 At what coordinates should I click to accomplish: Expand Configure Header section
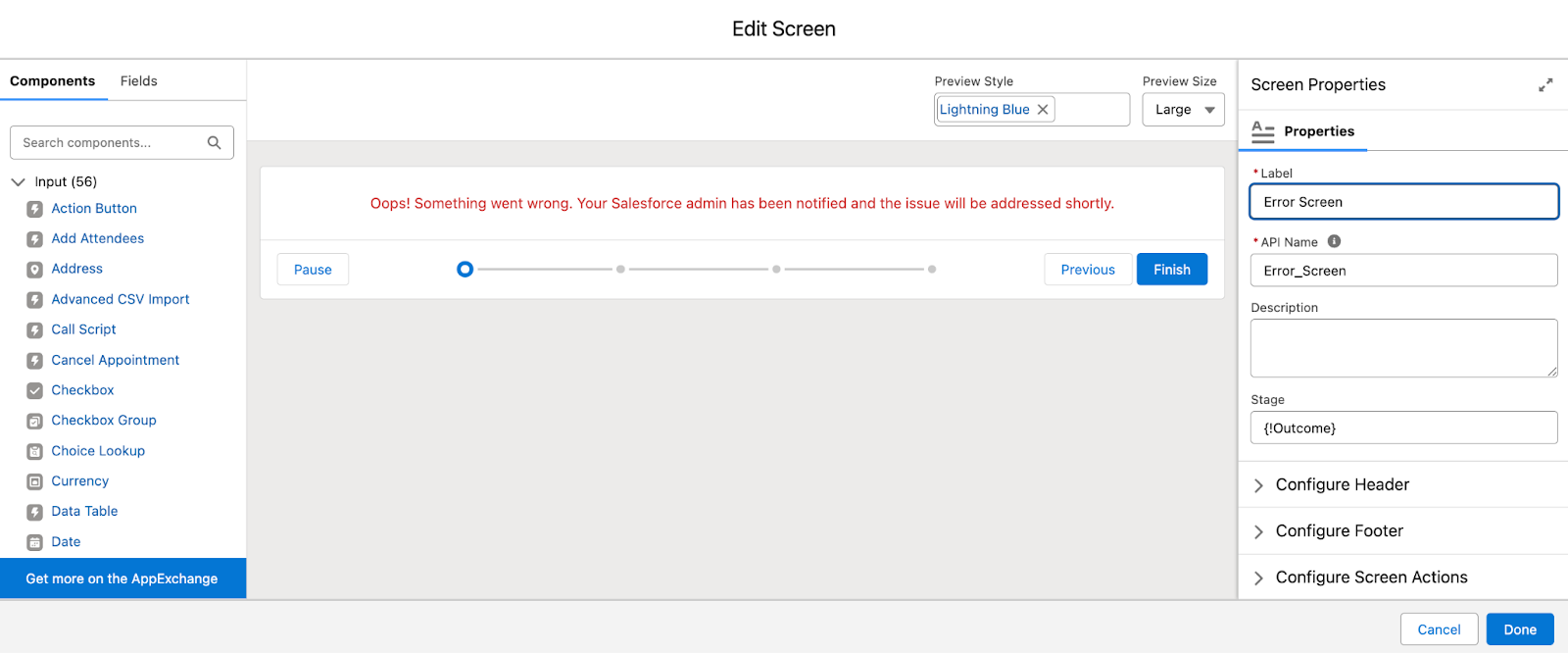pyautogui.click(x=1259, y=485)
